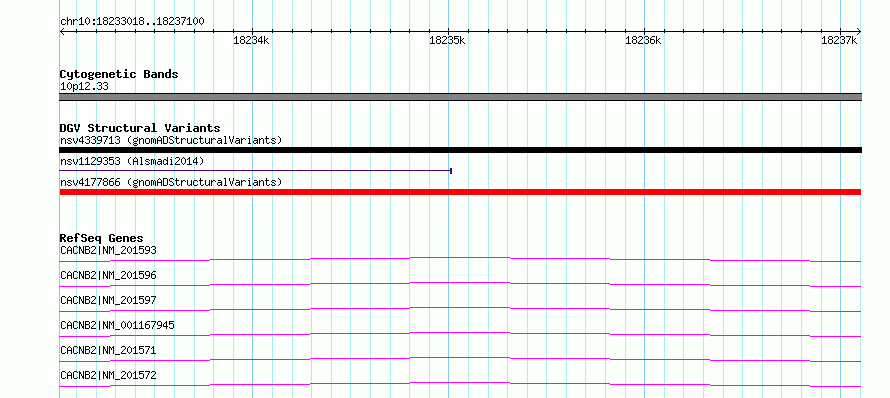Click the thin blue nsv1129353 variant line
Screen dimensions: 890x398
pyautogui.click(x=255, y=170)
